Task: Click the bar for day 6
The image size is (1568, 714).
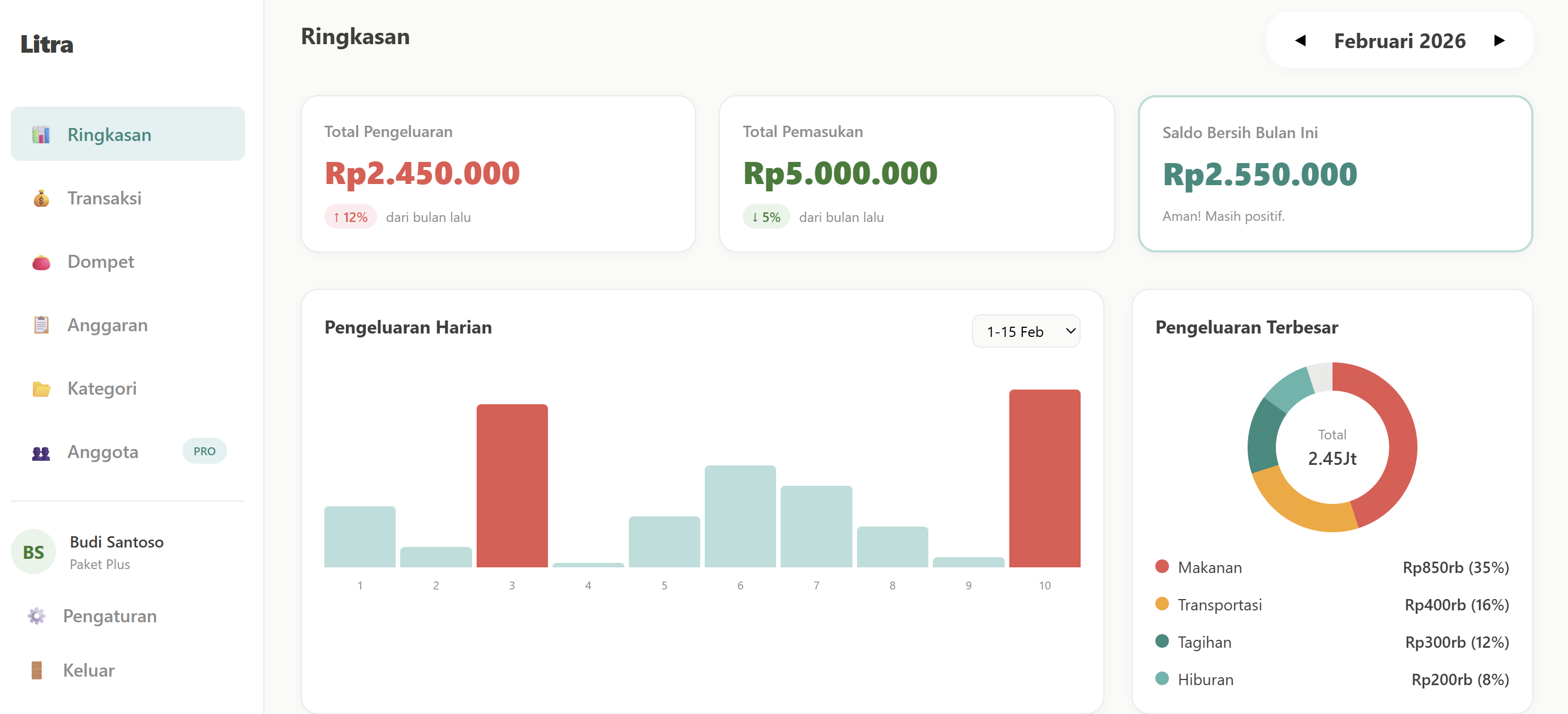Action: tap(740, 516)
